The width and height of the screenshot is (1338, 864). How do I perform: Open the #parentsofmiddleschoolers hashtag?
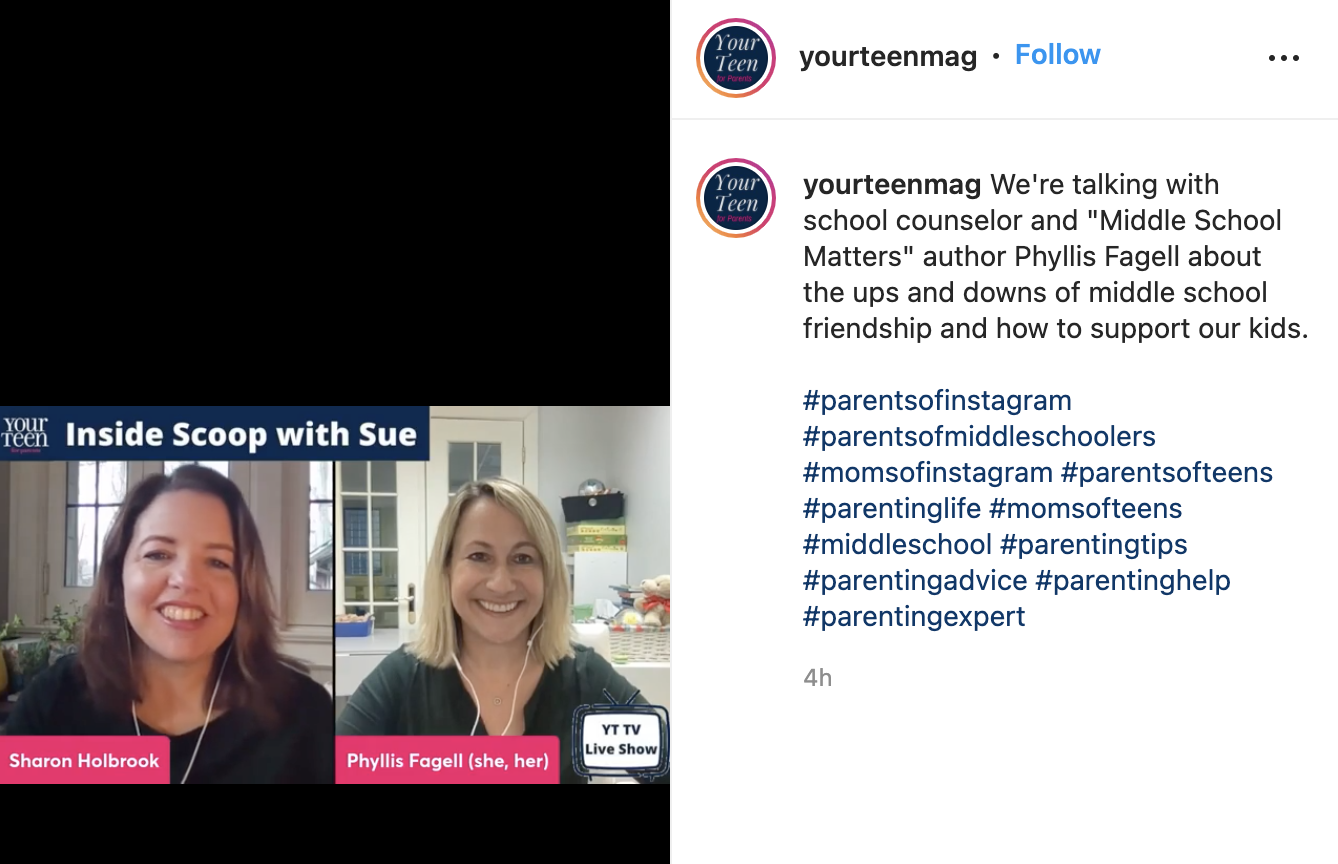979,437
